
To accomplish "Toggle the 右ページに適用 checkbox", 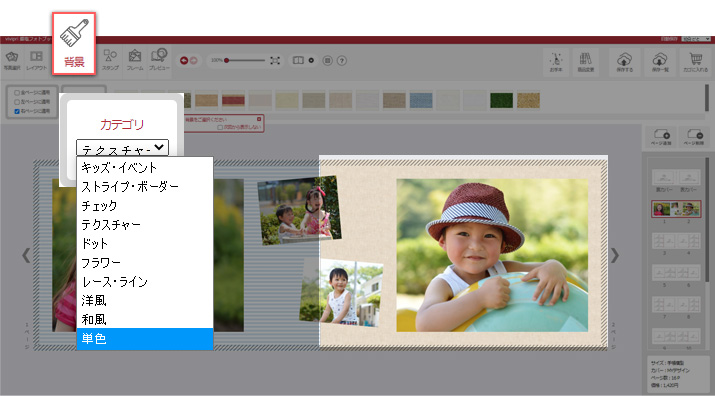I will pos(17,111).
